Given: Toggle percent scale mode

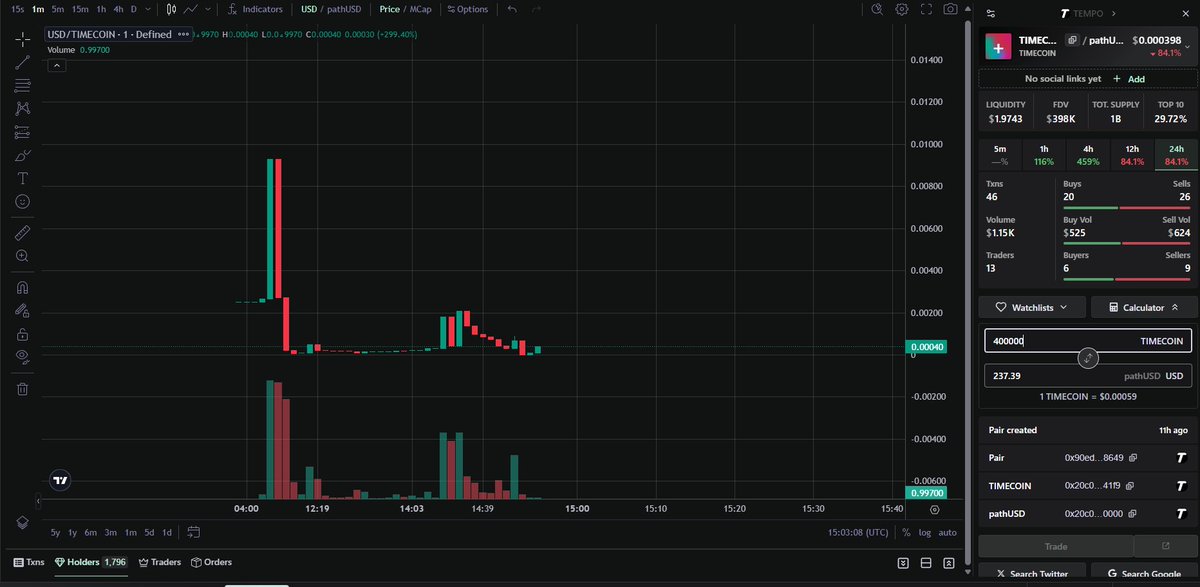Looking at the screenshot, I should pyautogui.click(x=906, y=533).
